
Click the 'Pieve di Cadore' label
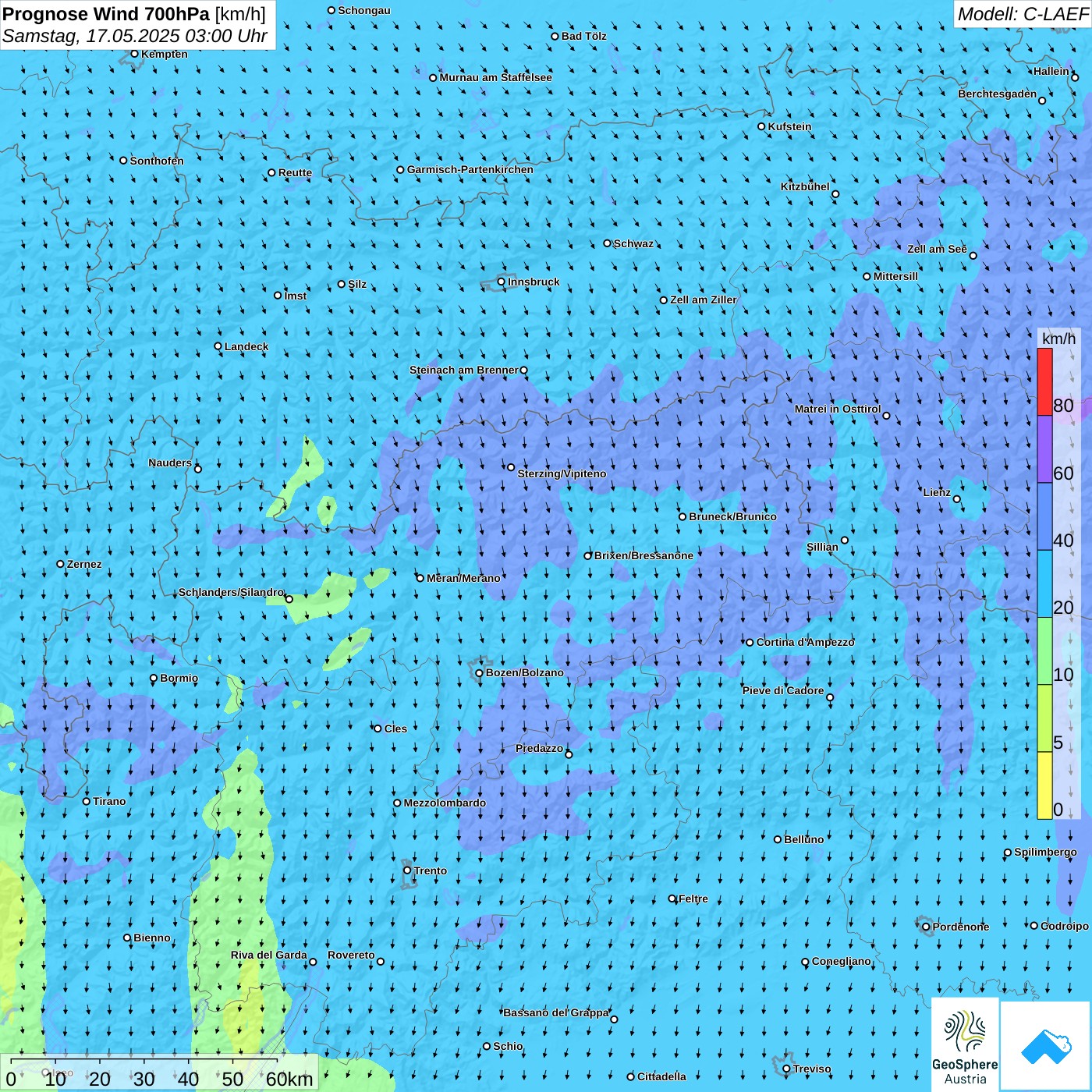783,690
